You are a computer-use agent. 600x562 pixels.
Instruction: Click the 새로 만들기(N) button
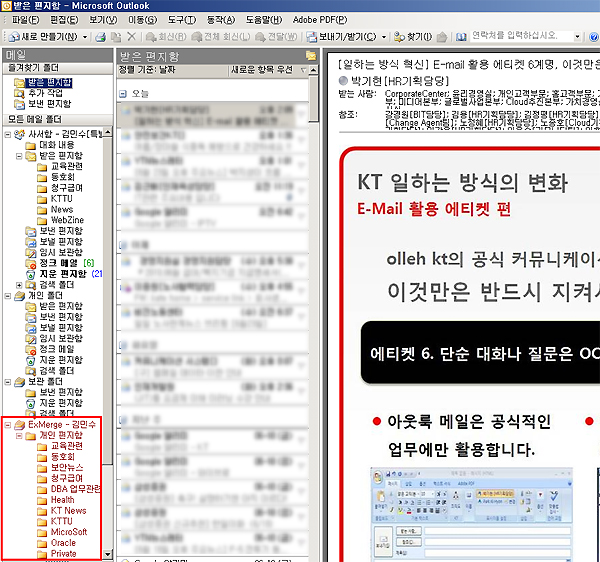pos(44,37)
